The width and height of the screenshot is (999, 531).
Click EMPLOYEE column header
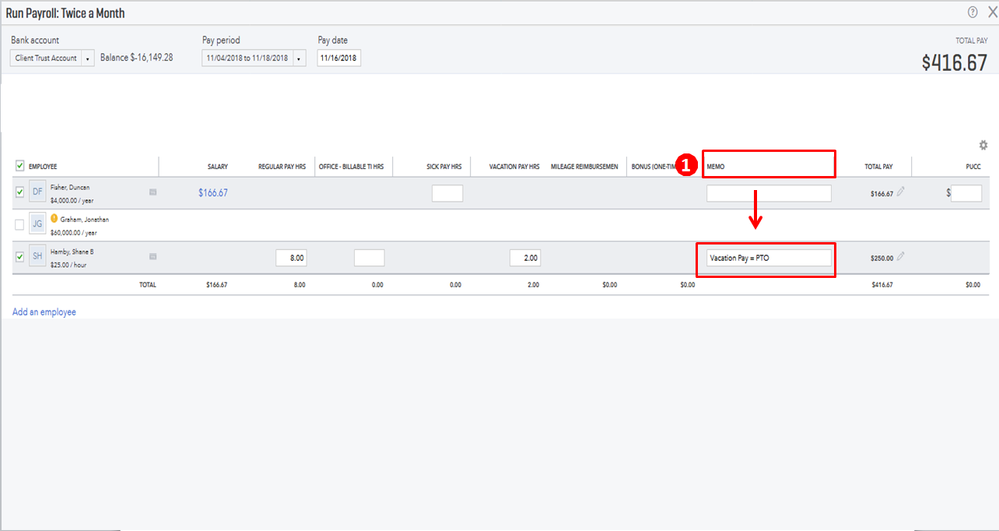tap(43, 166)
